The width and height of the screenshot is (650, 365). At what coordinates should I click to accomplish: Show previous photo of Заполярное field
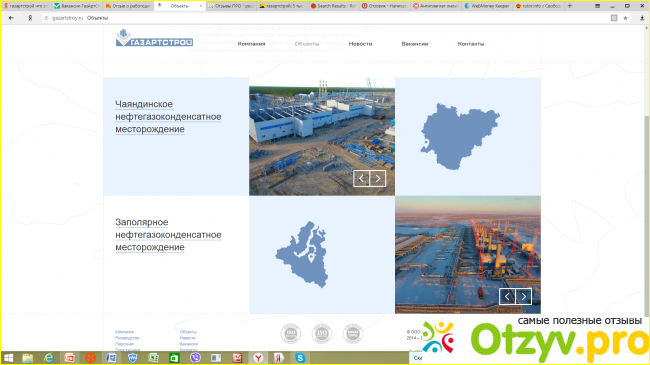point(507,296)
